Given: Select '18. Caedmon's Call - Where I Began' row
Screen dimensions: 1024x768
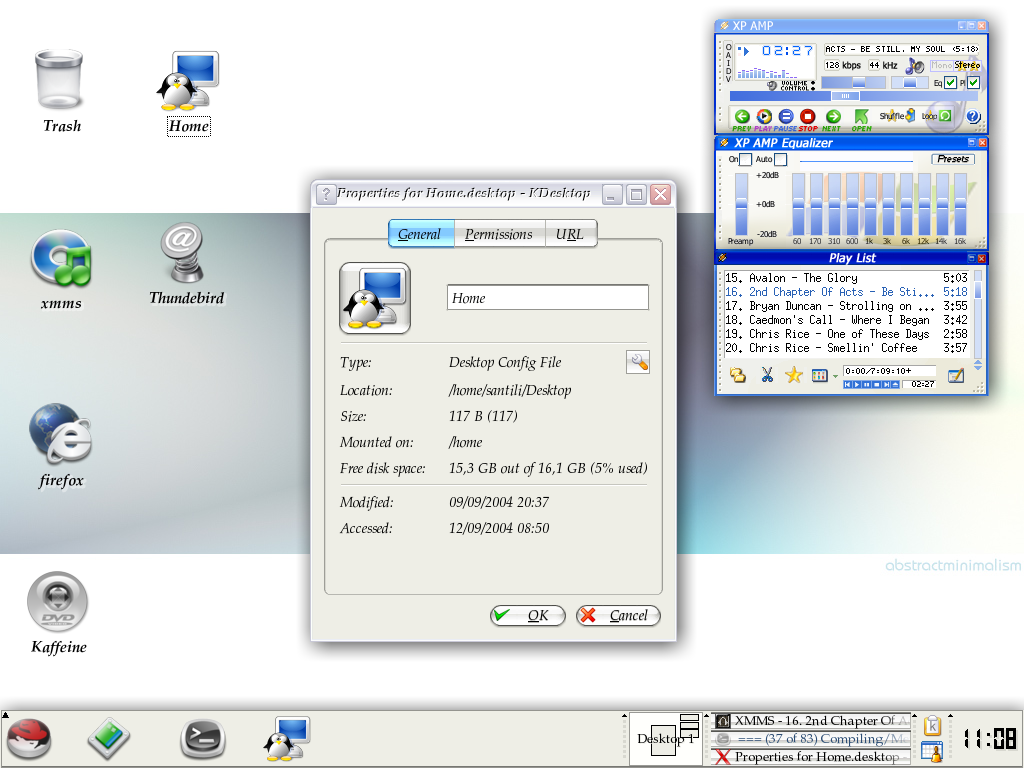Looking at the screenshot, I should (x=846, y=320).
